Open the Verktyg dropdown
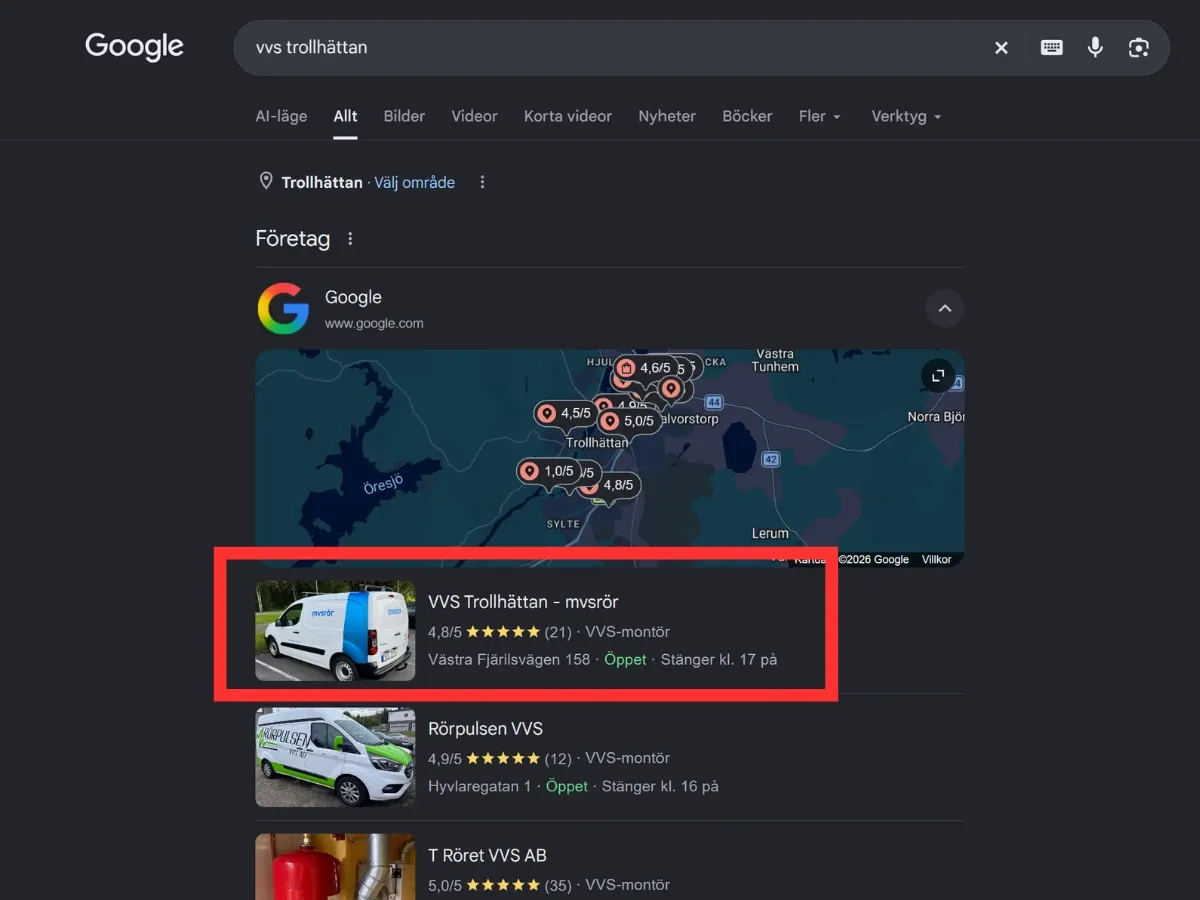1200x900 pixels. tap(907, 116)
